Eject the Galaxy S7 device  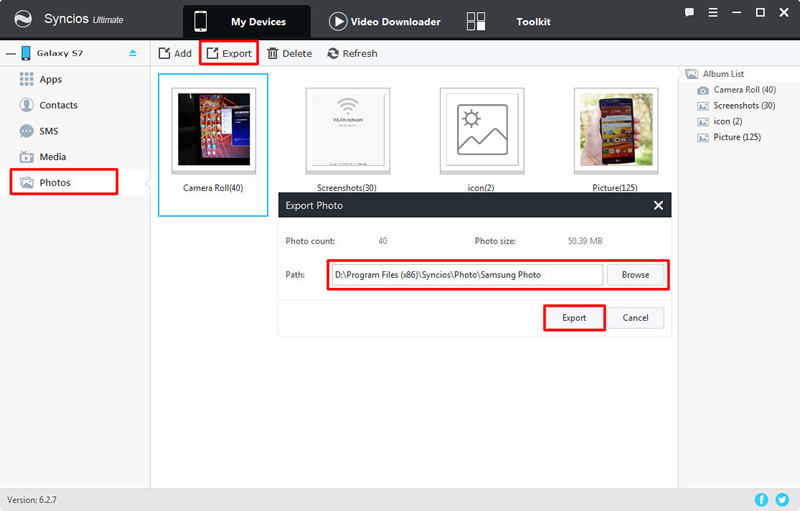point(133,53)
